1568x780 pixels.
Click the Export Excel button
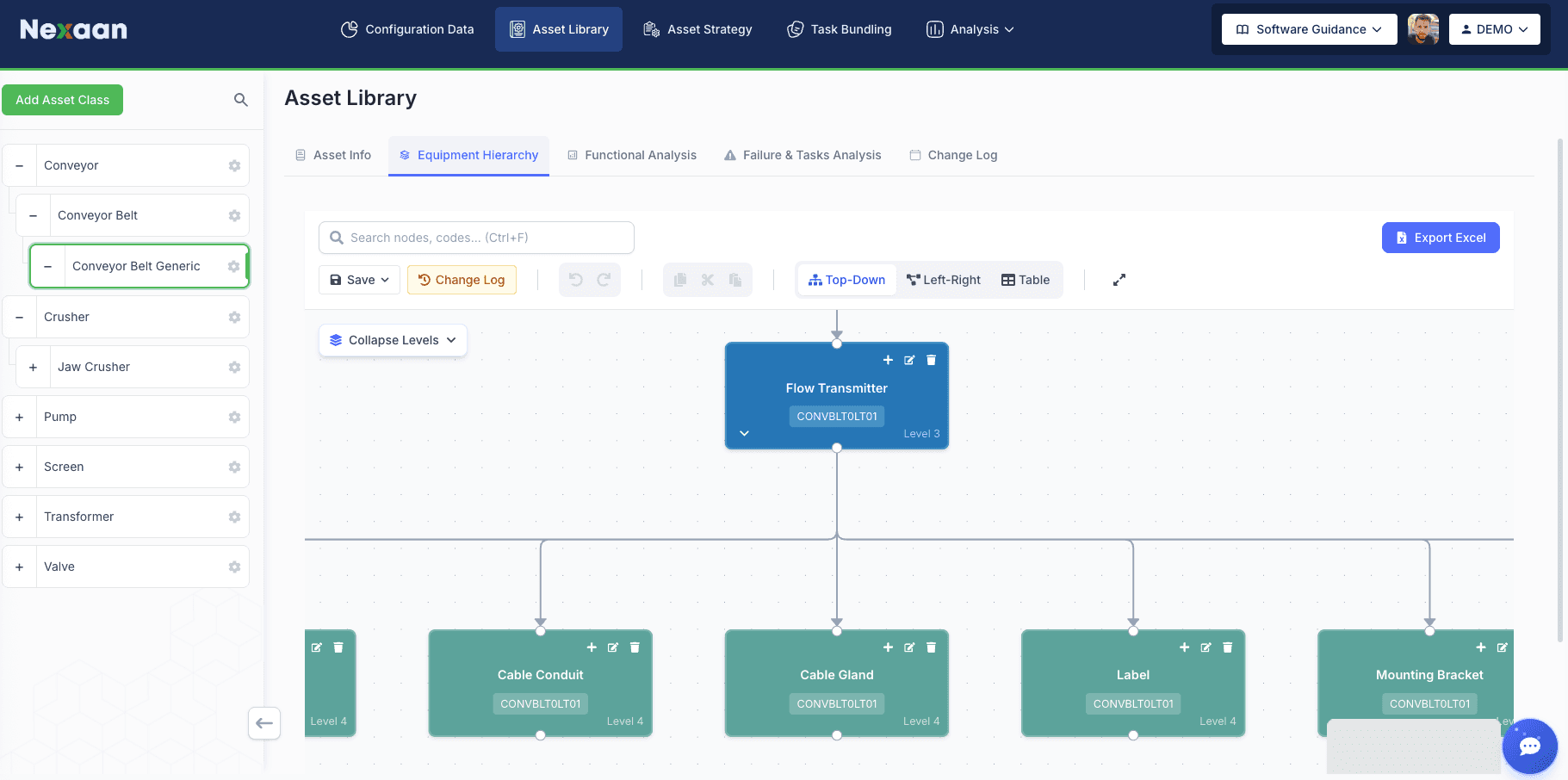[1441, 238]
